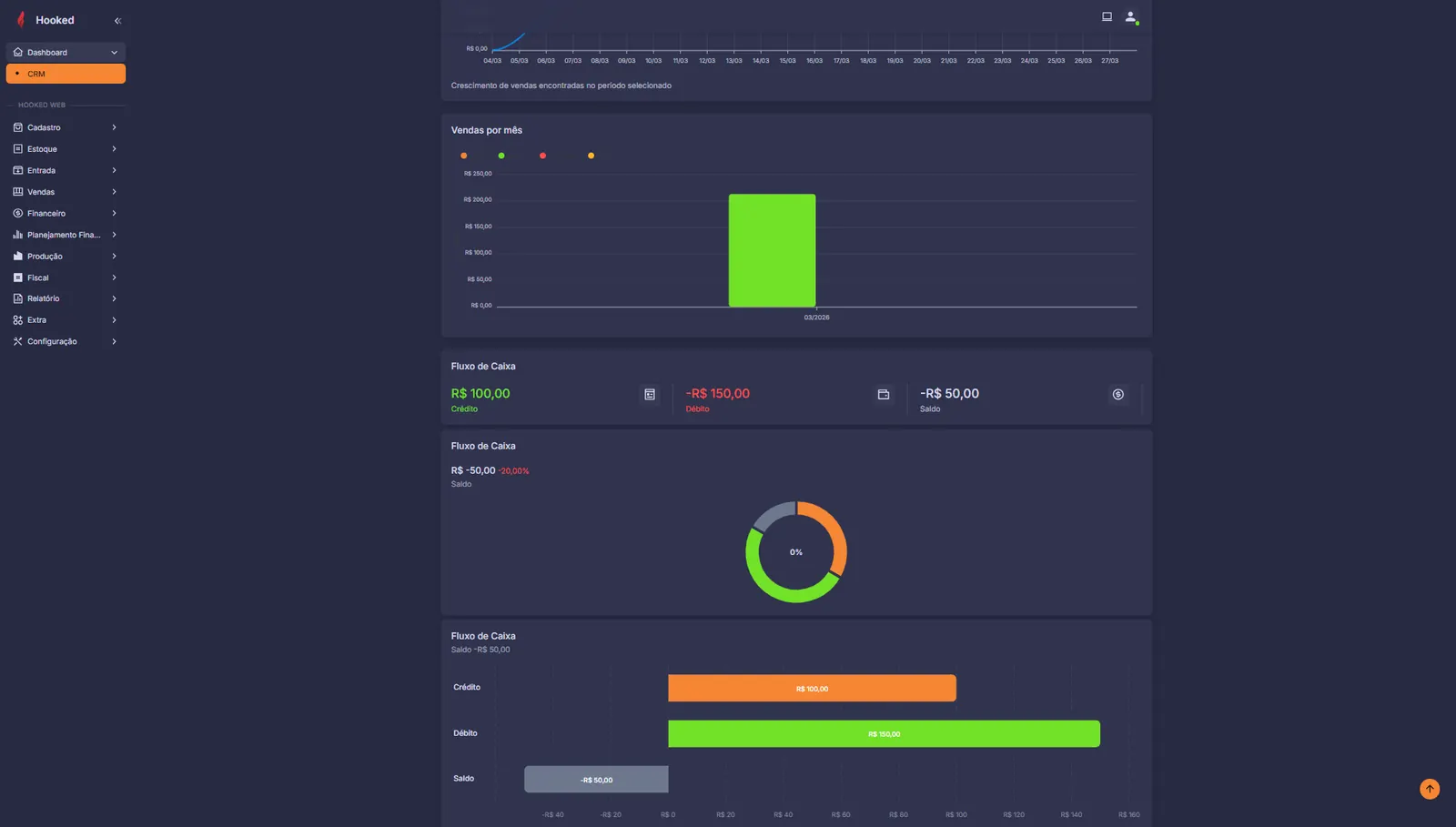This screenshot has width=1456, height=827.
Task: Open the Relatório sidebar entry
Action: click(66, 298)
